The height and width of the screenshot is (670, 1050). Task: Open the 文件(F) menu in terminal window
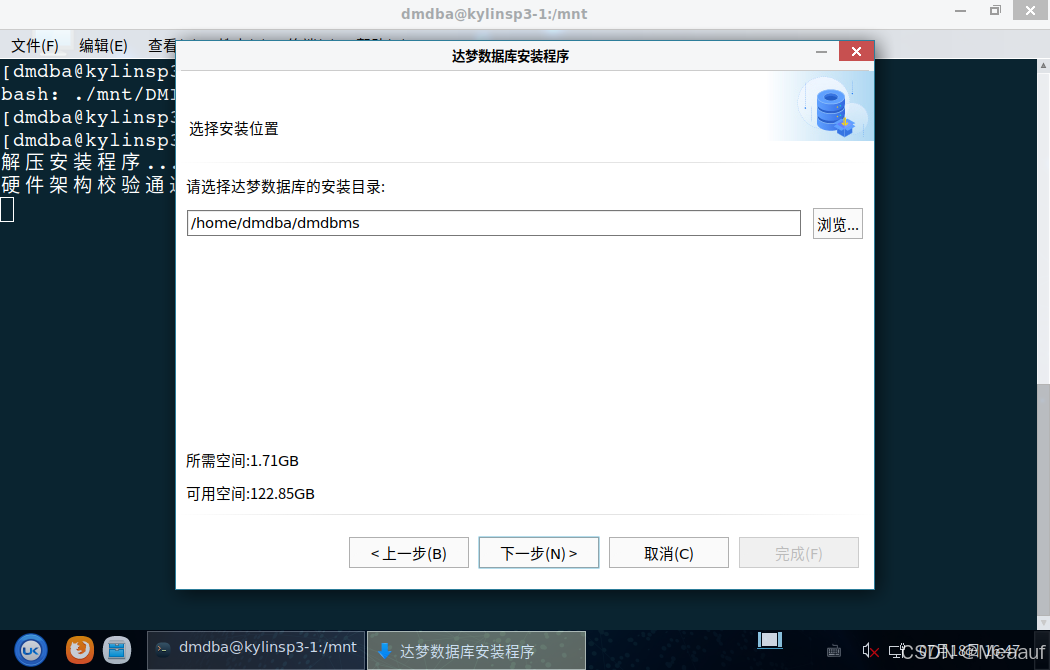(x=35, y=46)
